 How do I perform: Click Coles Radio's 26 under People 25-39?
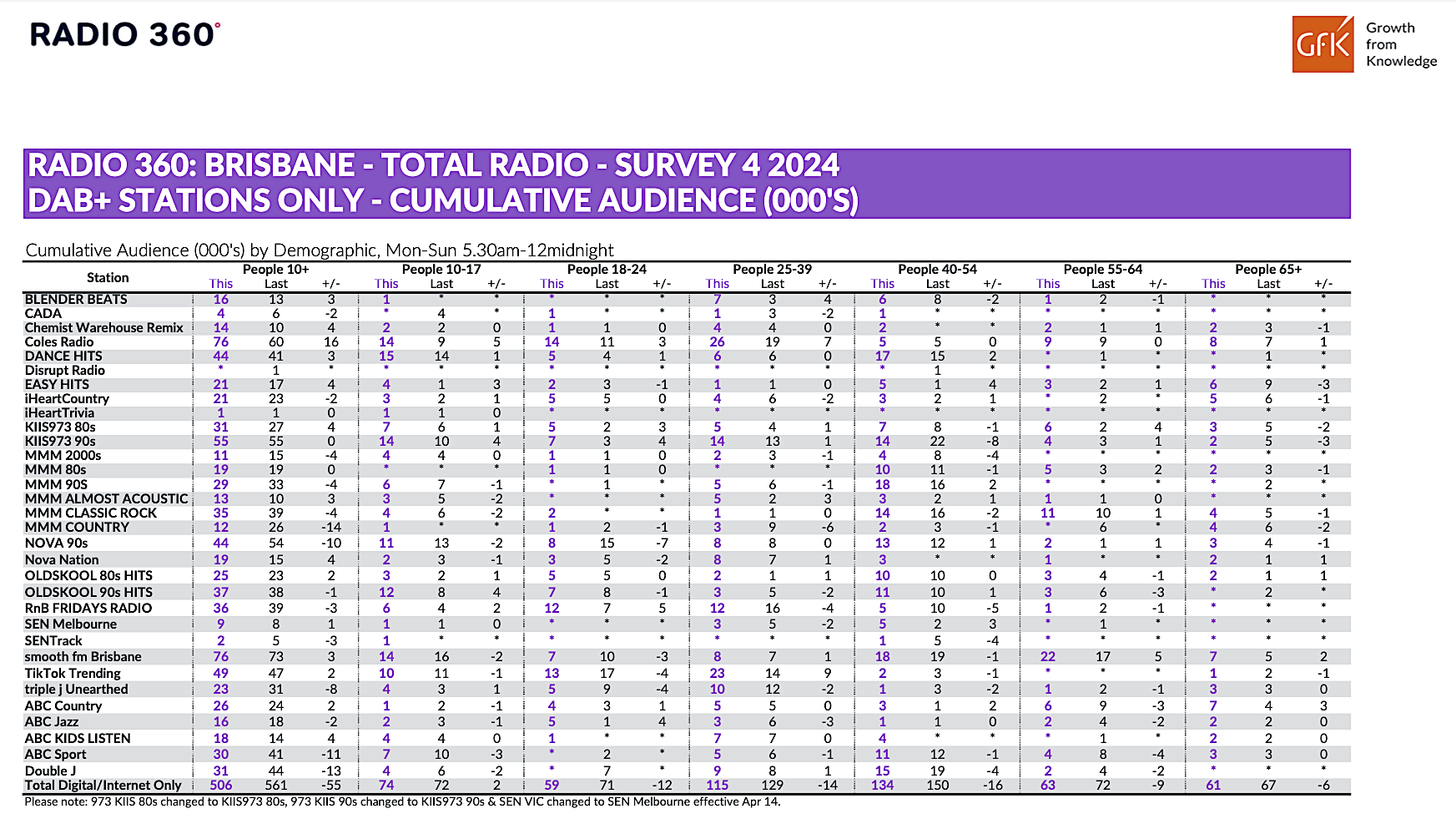[717, 341]
